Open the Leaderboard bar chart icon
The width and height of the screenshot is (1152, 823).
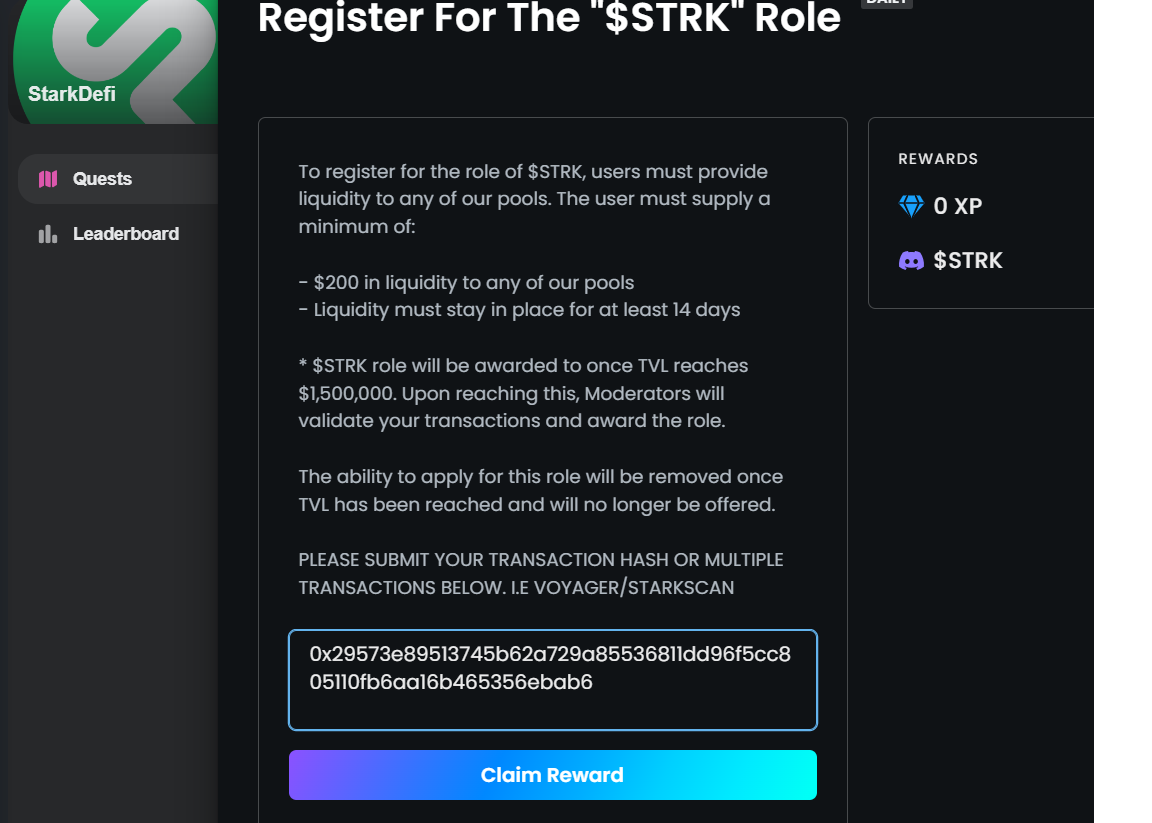tap(48, 234)
